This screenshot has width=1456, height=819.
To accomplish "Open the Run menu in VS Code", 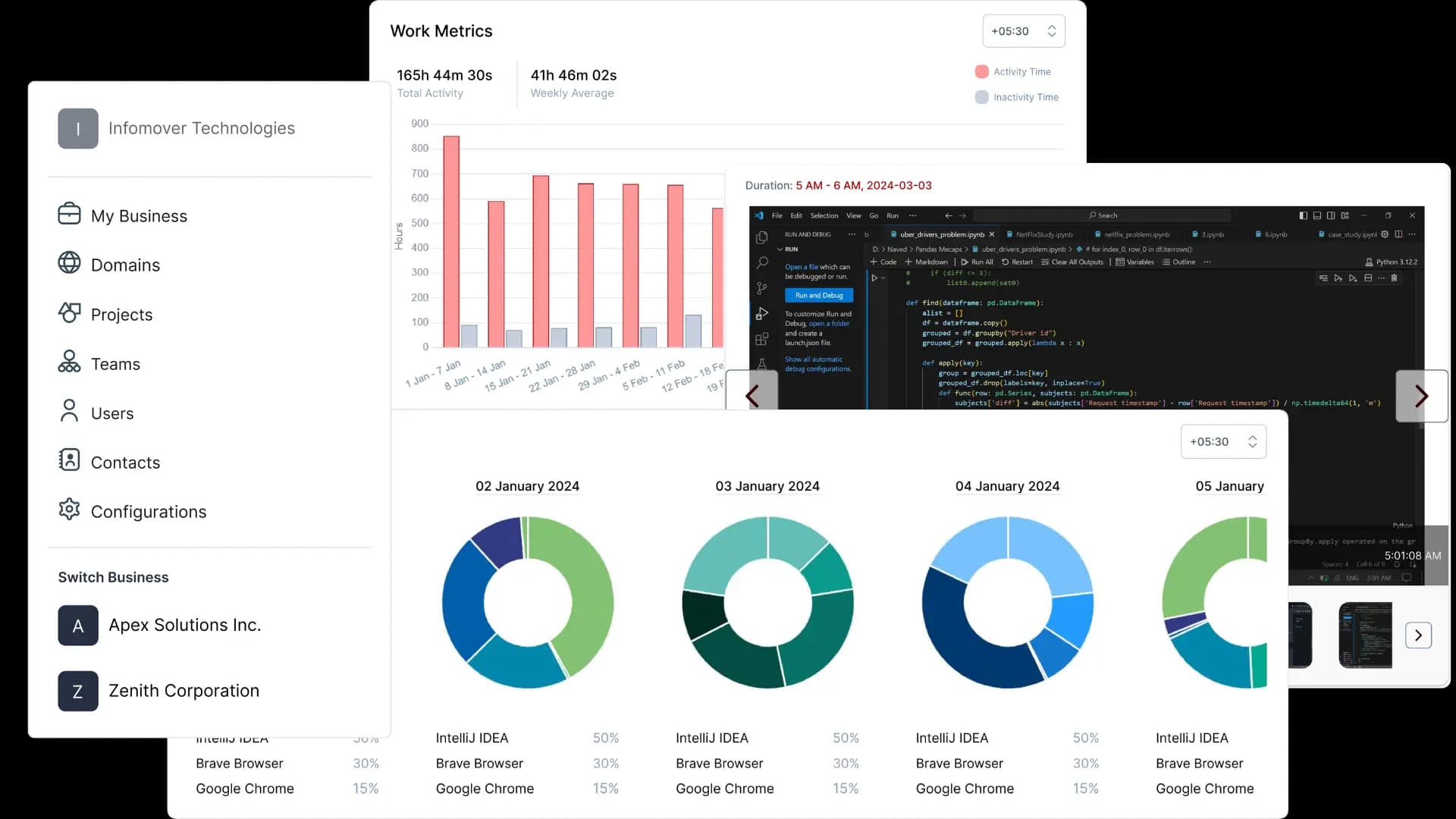I will (892, 215).
